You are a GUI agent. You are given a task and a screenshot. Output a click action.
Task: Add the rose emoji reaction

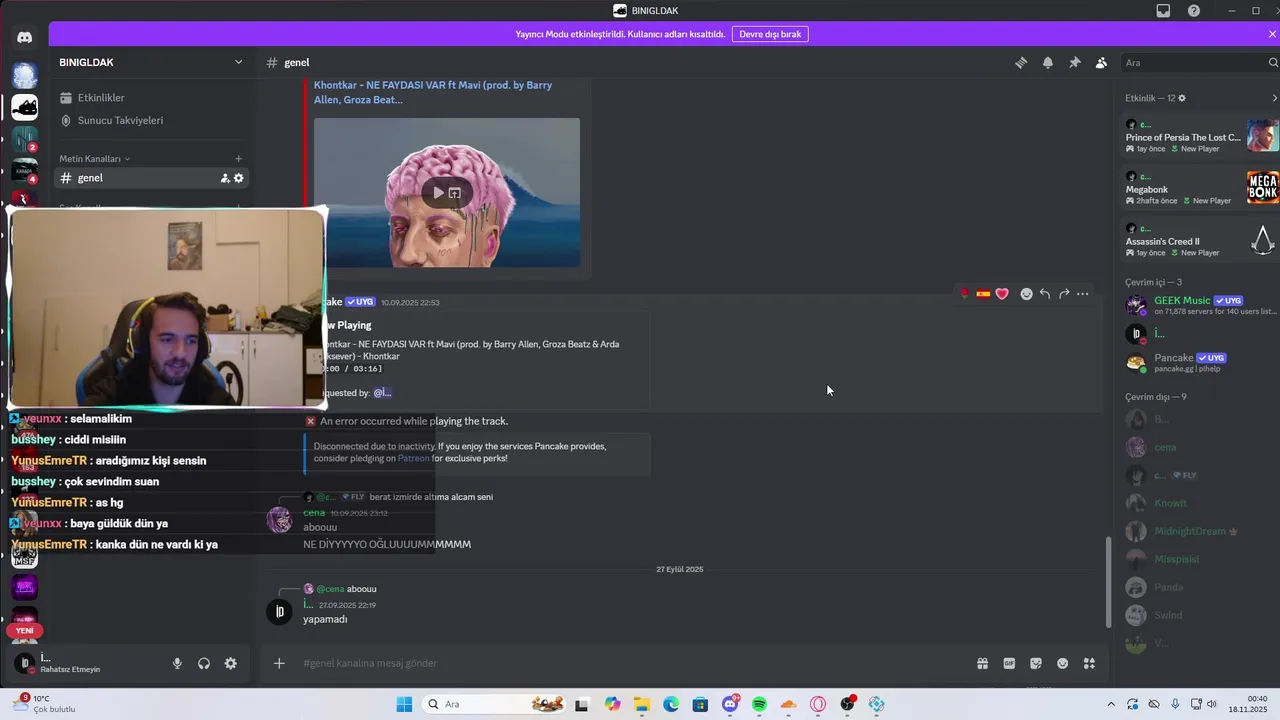[x=964, y=294]
